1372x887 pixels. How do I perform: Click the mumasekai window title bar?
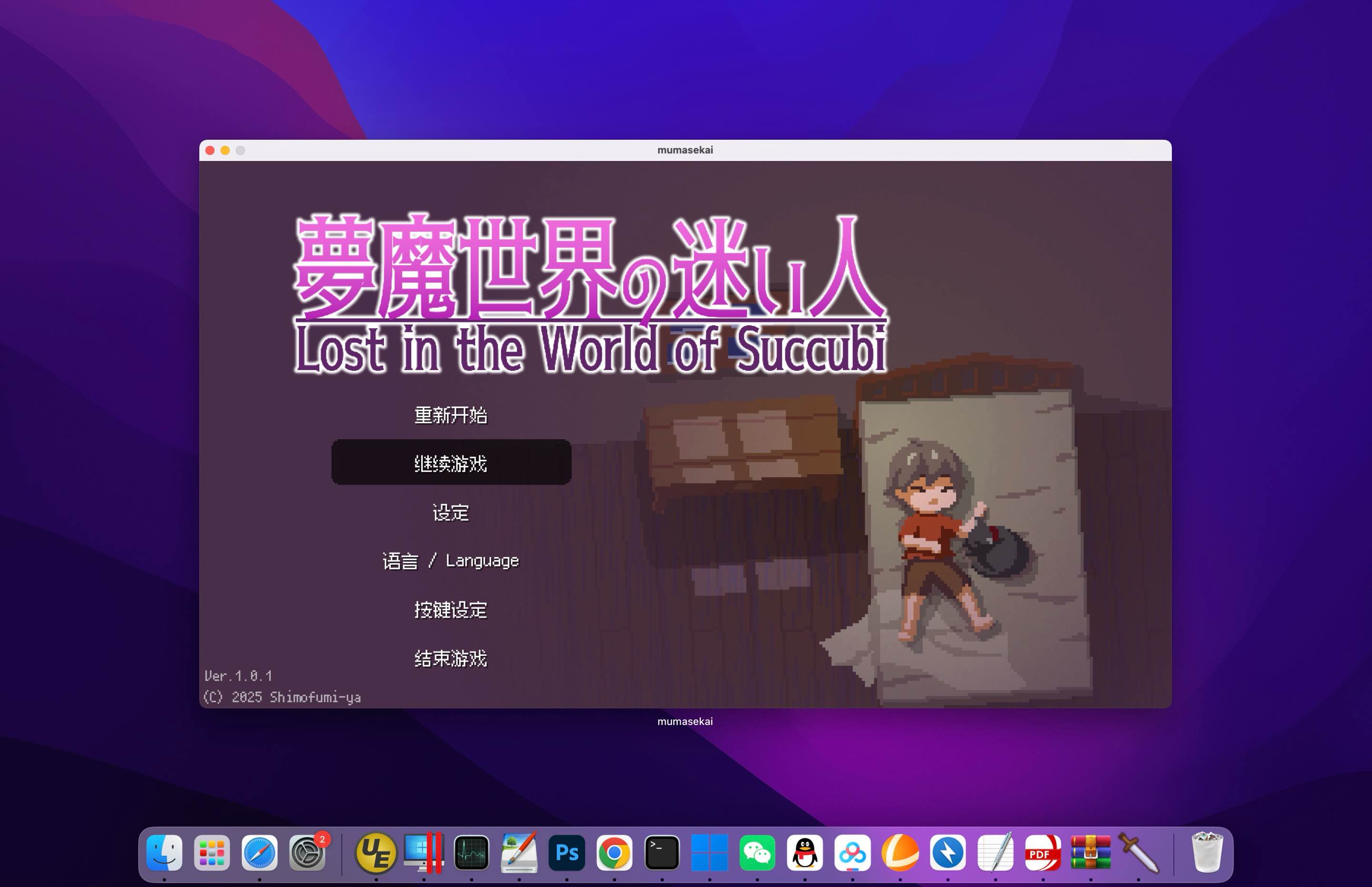coord(685,151)
